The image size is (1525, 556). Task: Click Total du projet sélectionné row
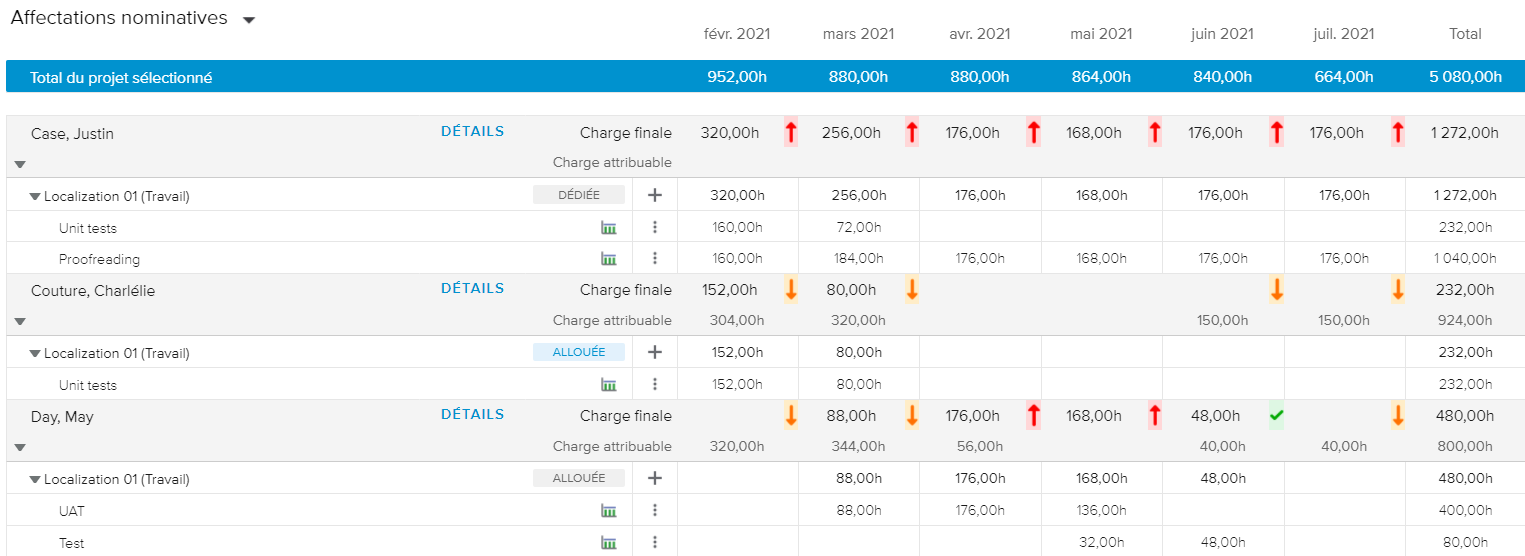[x=121, y=78]
